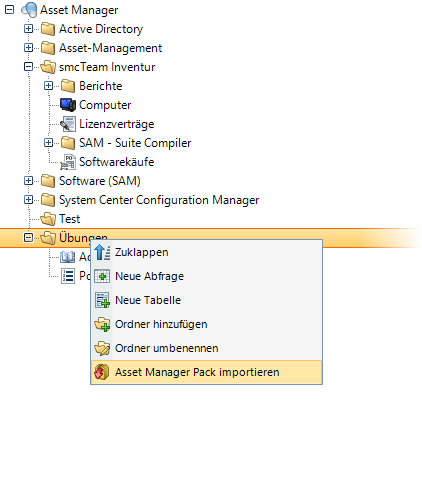
Task: Select System Center Configuration Manager label
Action: pyautogui.click(x=159, y=200)
